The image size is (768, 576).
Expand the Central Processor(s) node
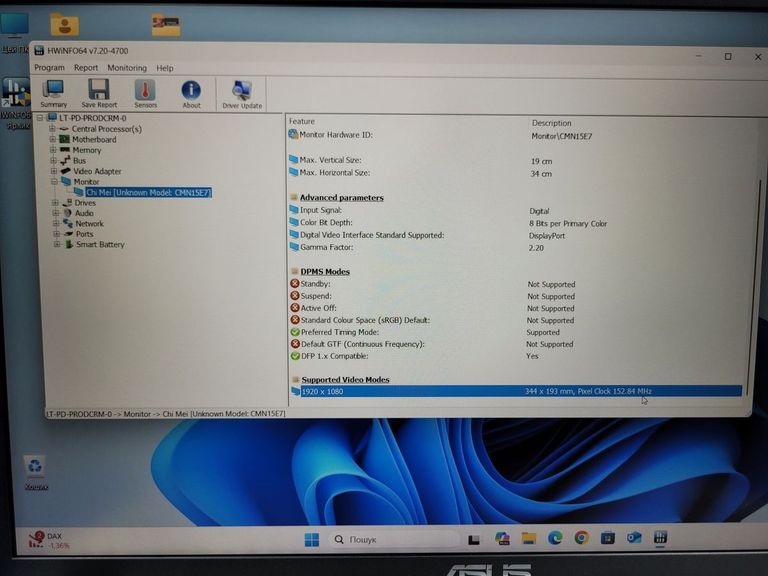click(52, 129)
